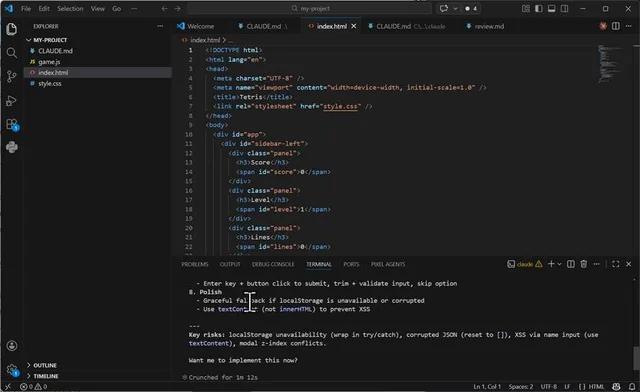This screenshot has height=392, width=640.
Task: Open the customize layout icon
Action: [526, 9]
